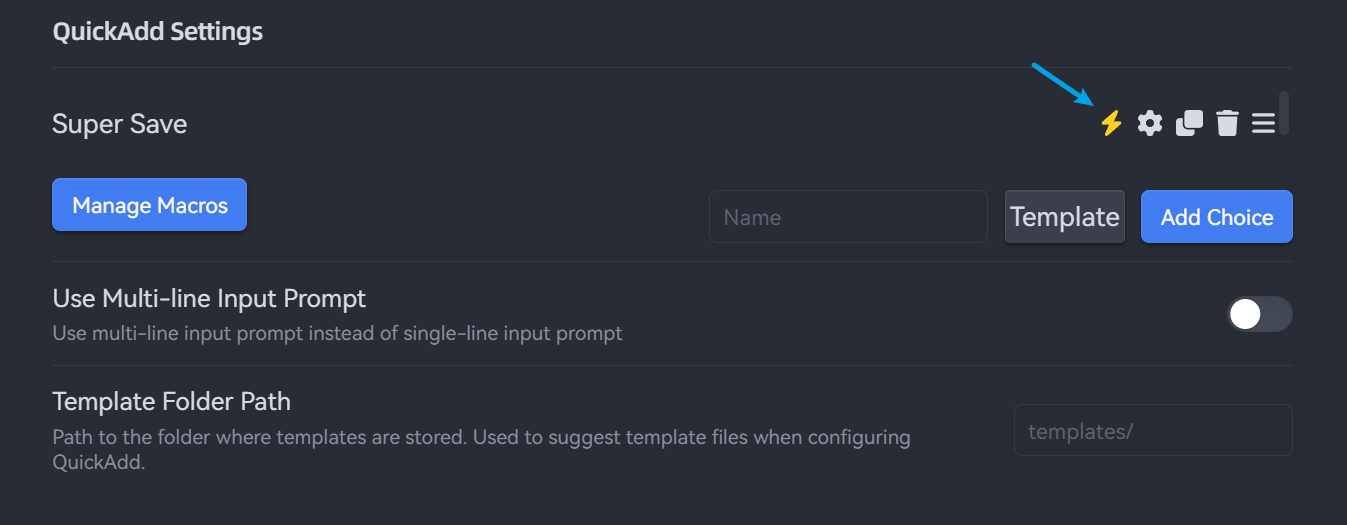
Task: Focus the choice Name input field
Action: pos(848,217)
